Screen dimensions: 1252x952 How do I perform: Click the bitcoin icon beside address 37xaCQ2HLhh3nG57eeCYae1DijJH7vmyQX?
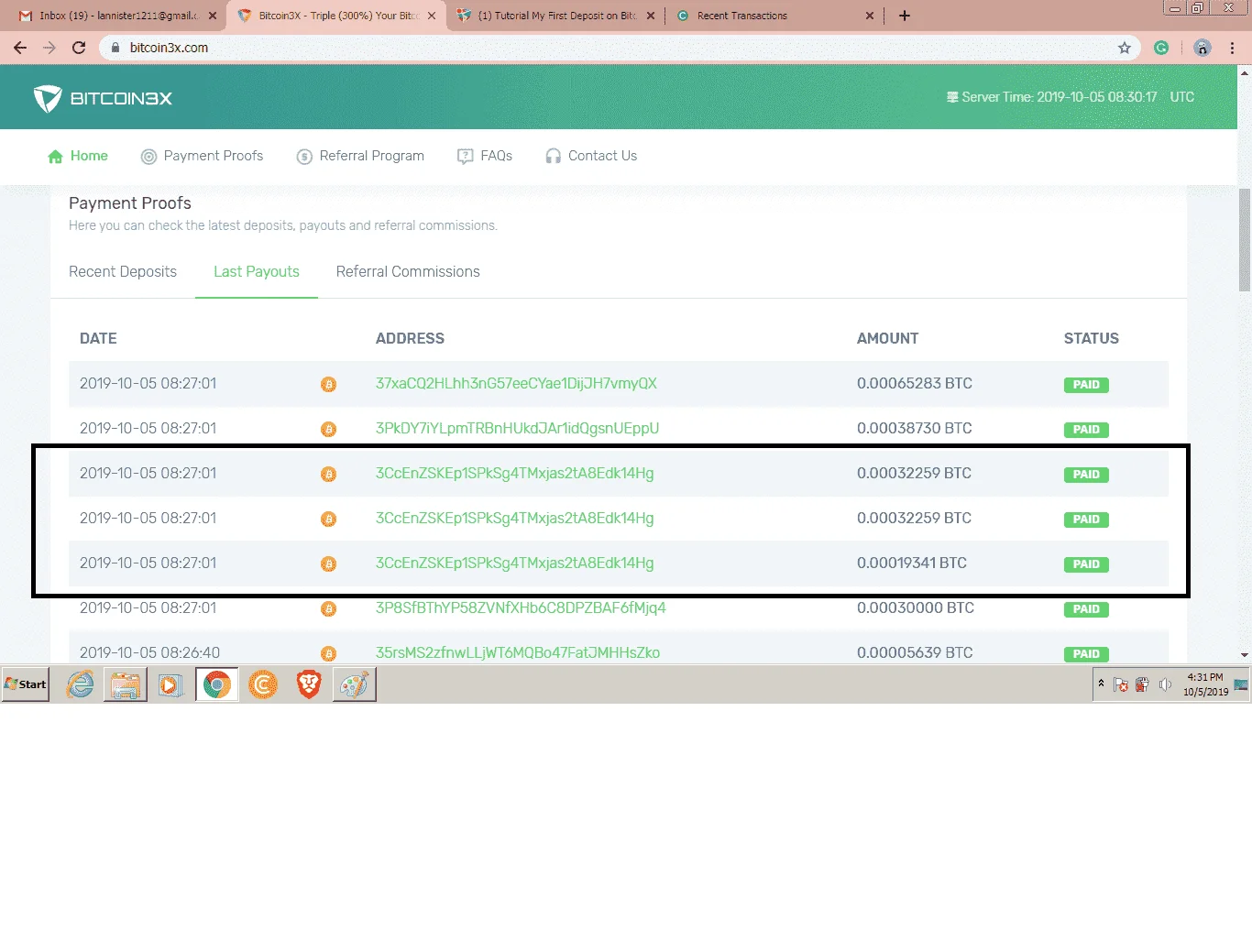(x=328, y=385)
